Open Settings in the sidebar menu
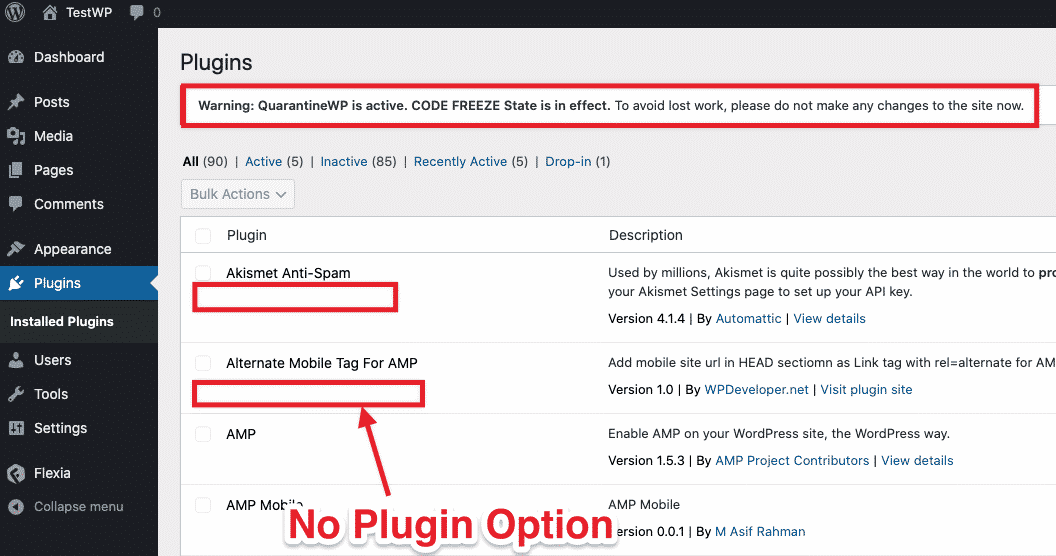The height and width of the screenshot is (556, 1056). click(60, 428)
